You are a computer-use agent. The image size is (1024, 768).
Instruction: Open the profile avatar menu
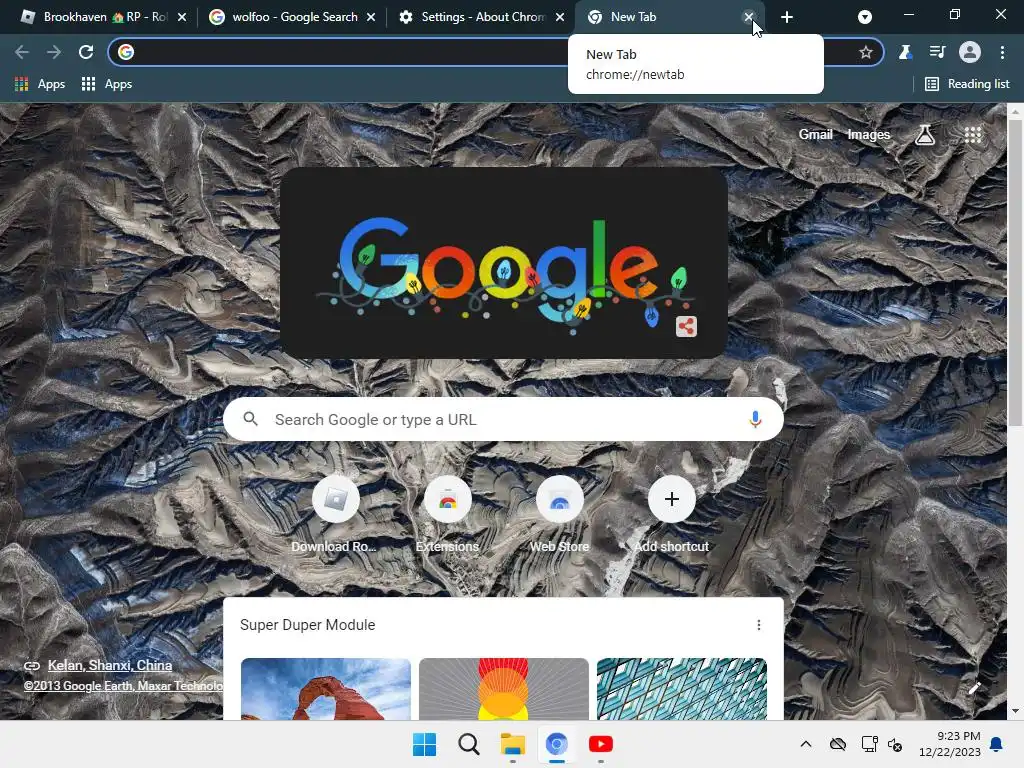click(970, 52)
